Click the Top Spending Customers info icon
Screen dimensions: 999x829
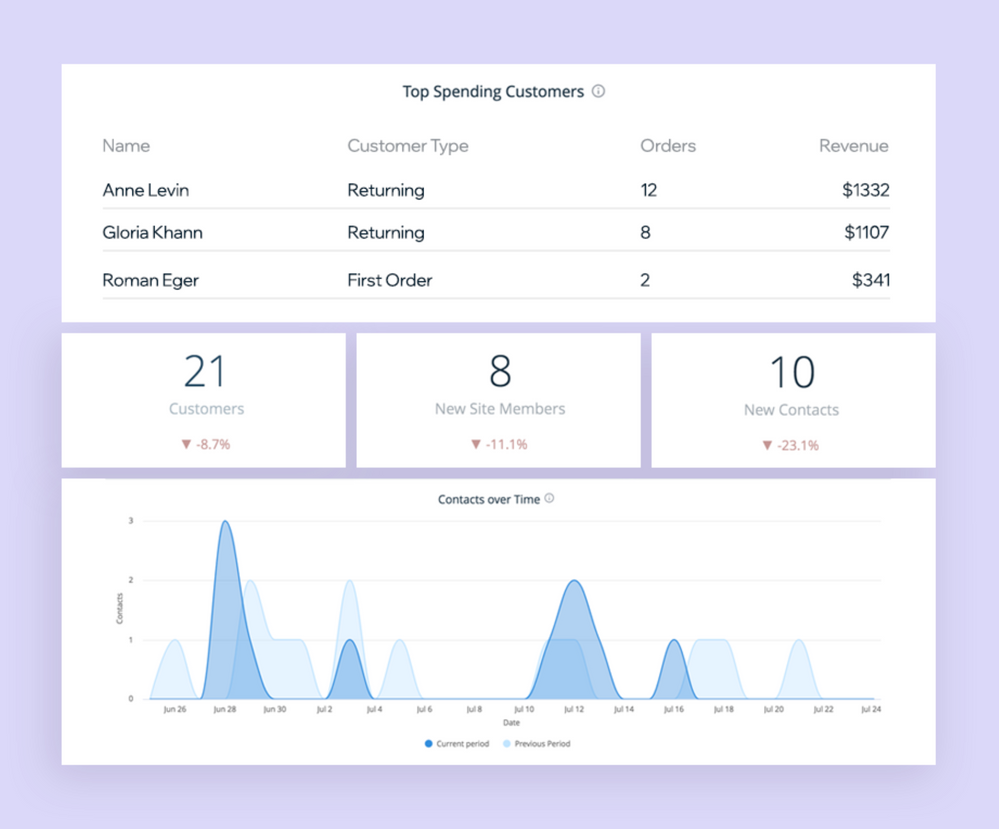point(598,91)
